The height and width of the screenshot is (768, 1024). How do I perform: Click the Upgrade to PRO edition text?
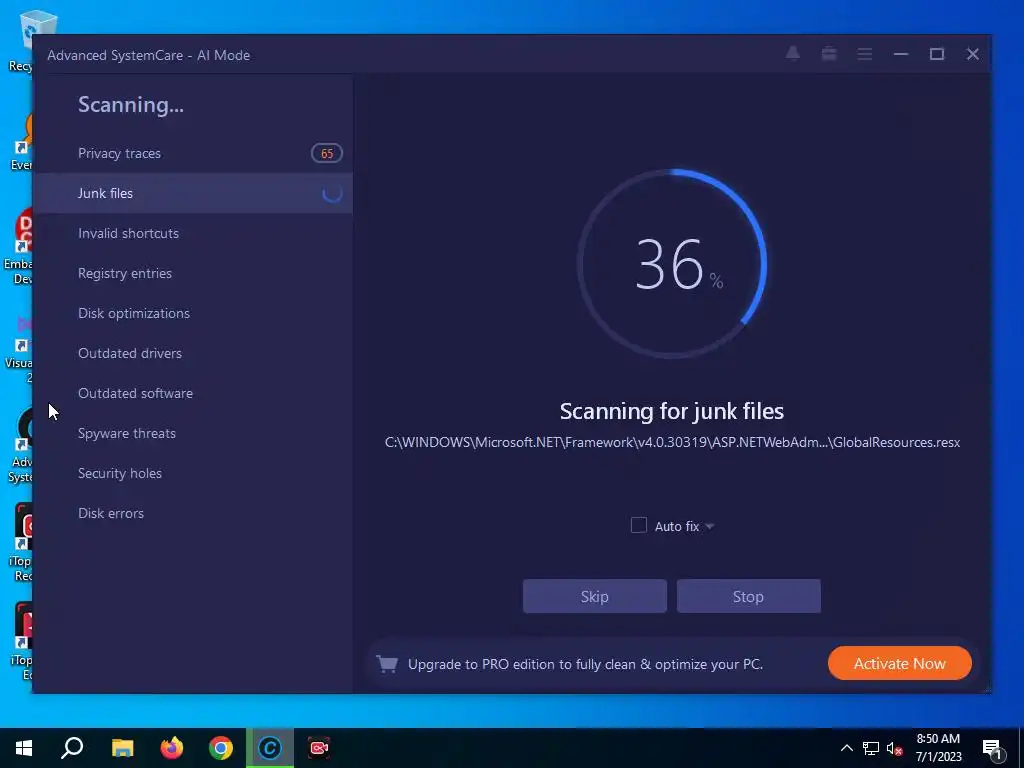(585, 664)
